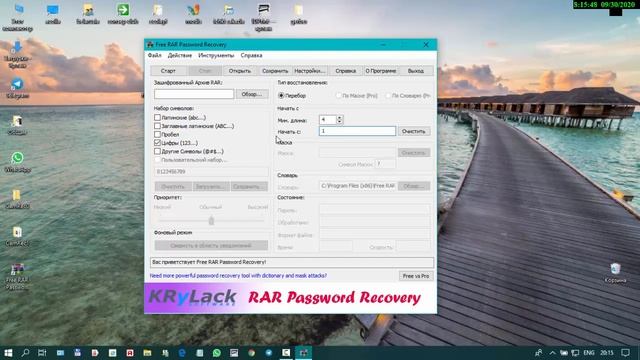The height and width of the screenshot is (360, 640).
Task: Click Очистить next to Начать с field
Action: click(413, 131)
